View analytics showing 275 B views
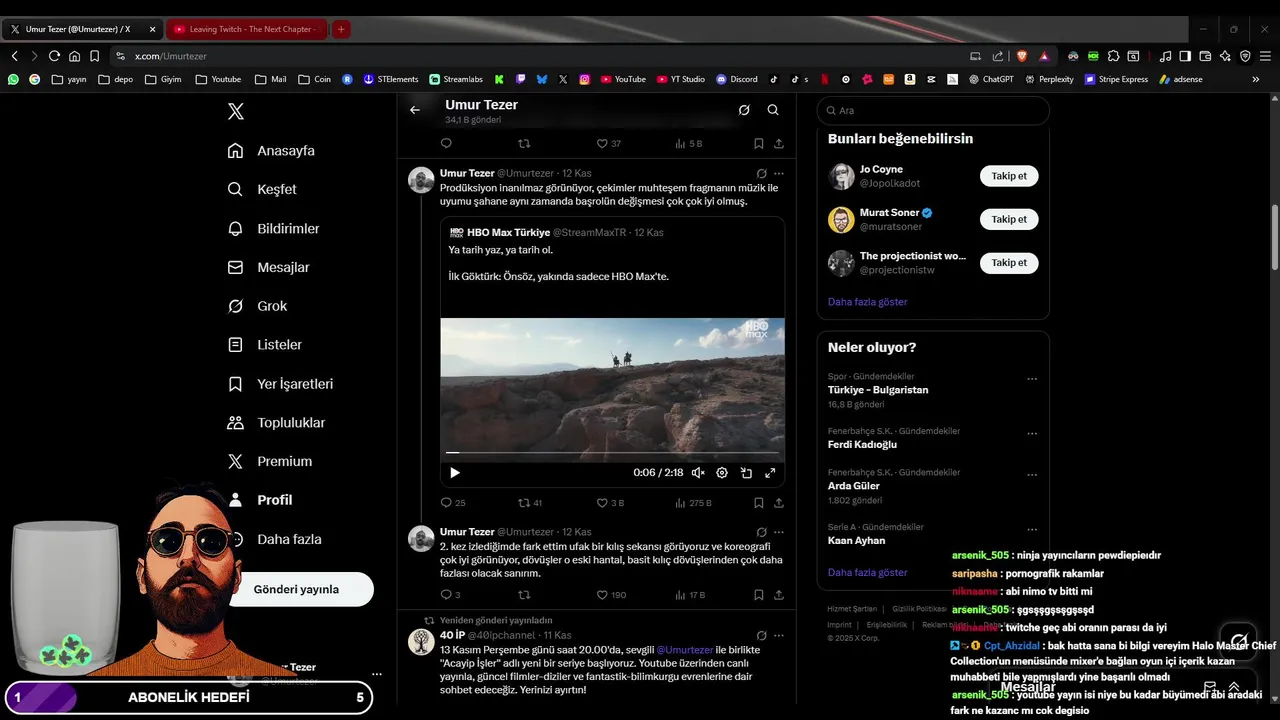 point(693,503)
